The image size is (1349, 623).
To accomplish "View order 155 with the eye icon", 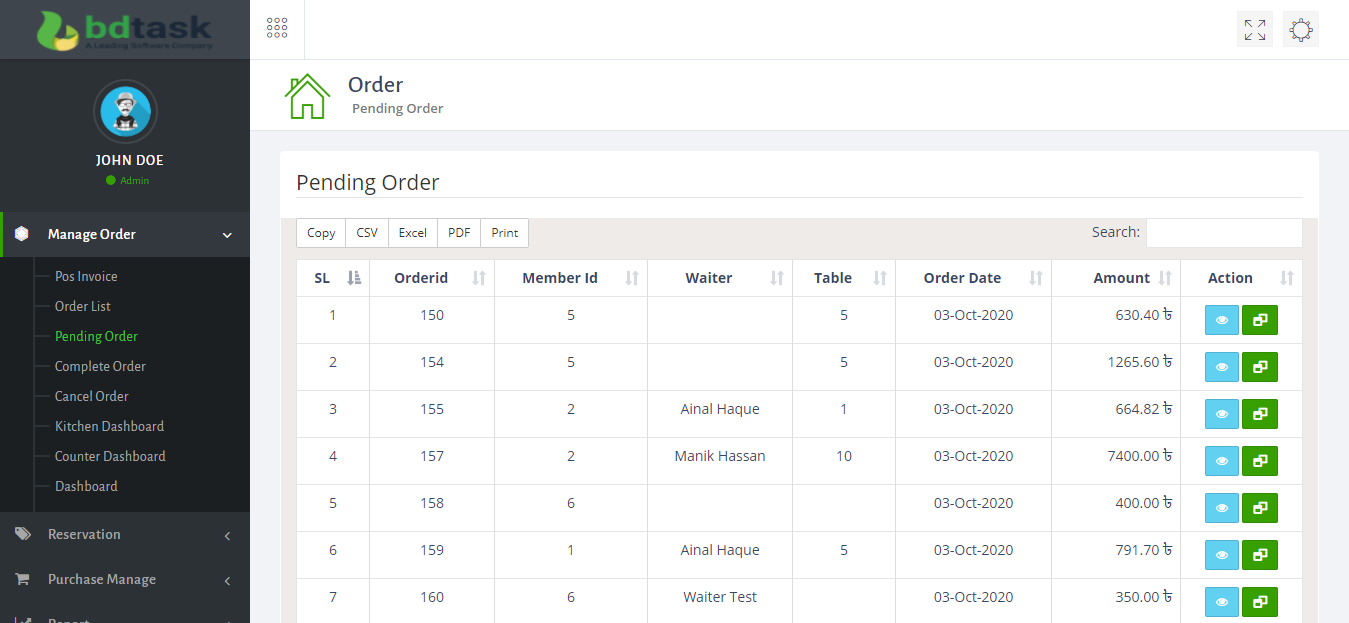I will point(1221,414).
